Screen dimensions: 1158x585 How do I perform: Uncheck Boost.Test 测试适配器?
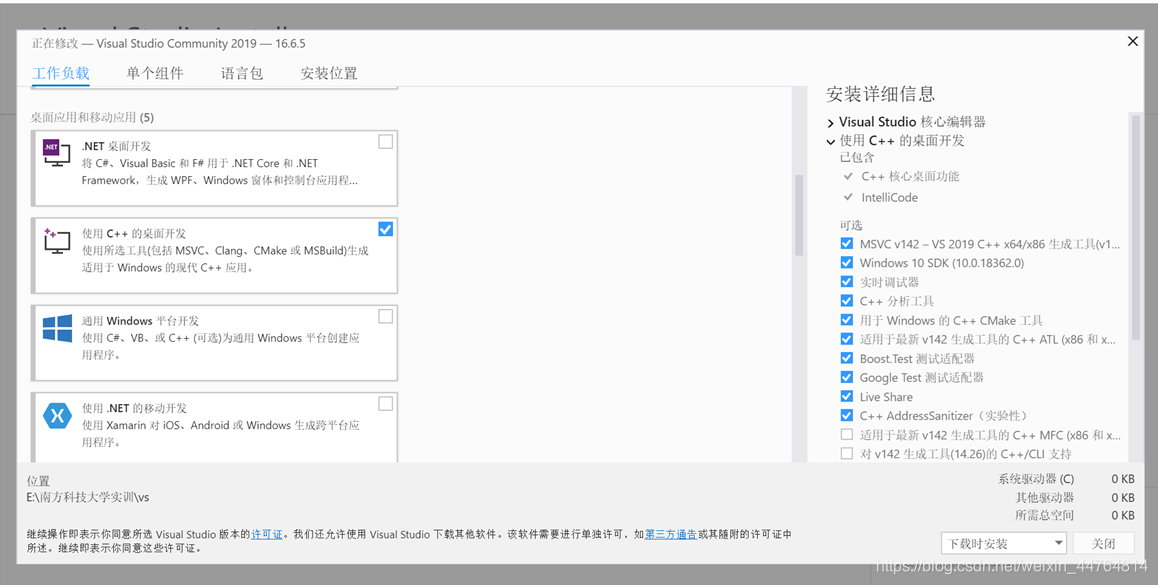[x=846, y=358]
